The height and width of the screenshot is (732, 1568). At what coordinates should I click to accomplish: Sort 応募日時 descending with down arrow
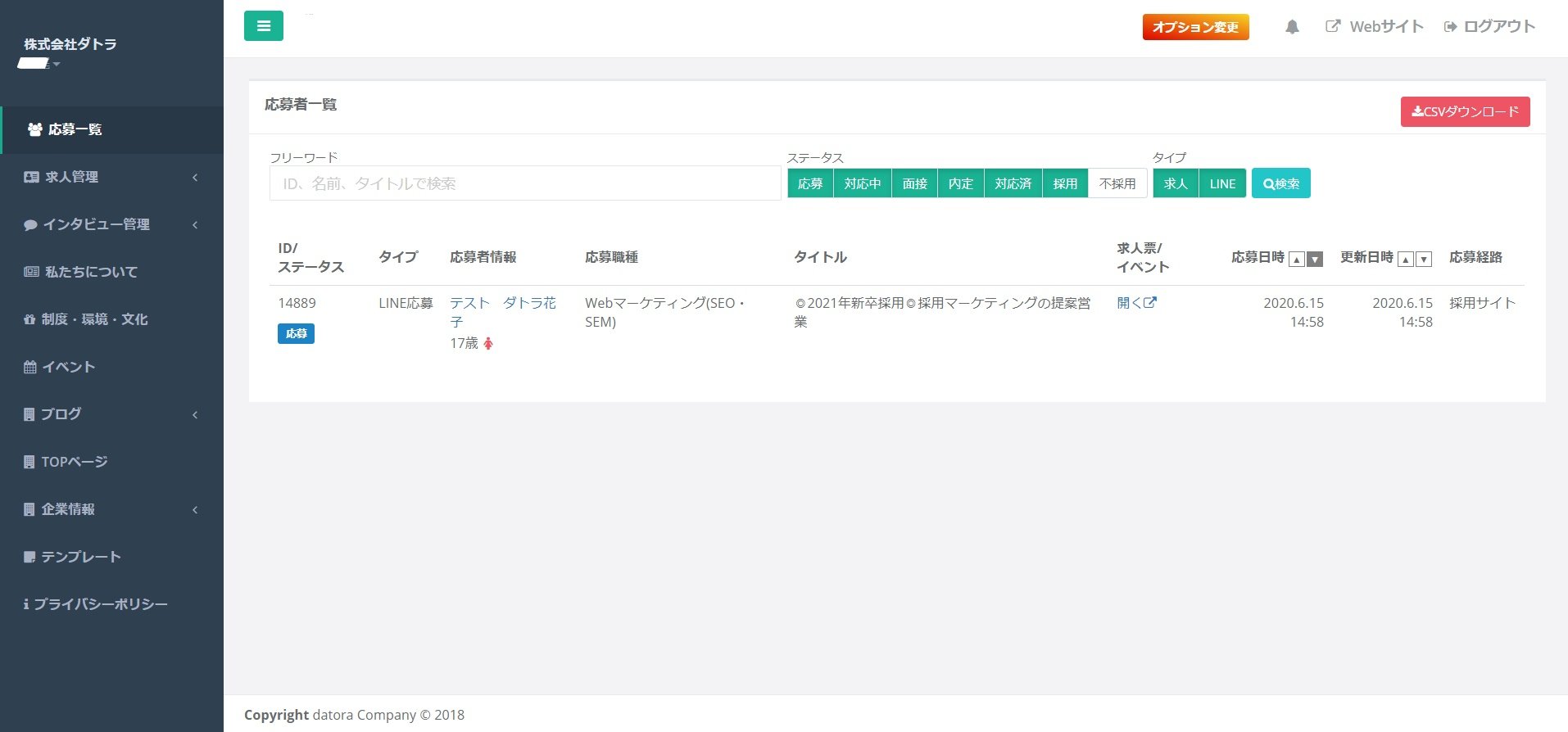tap(1315, 260)
